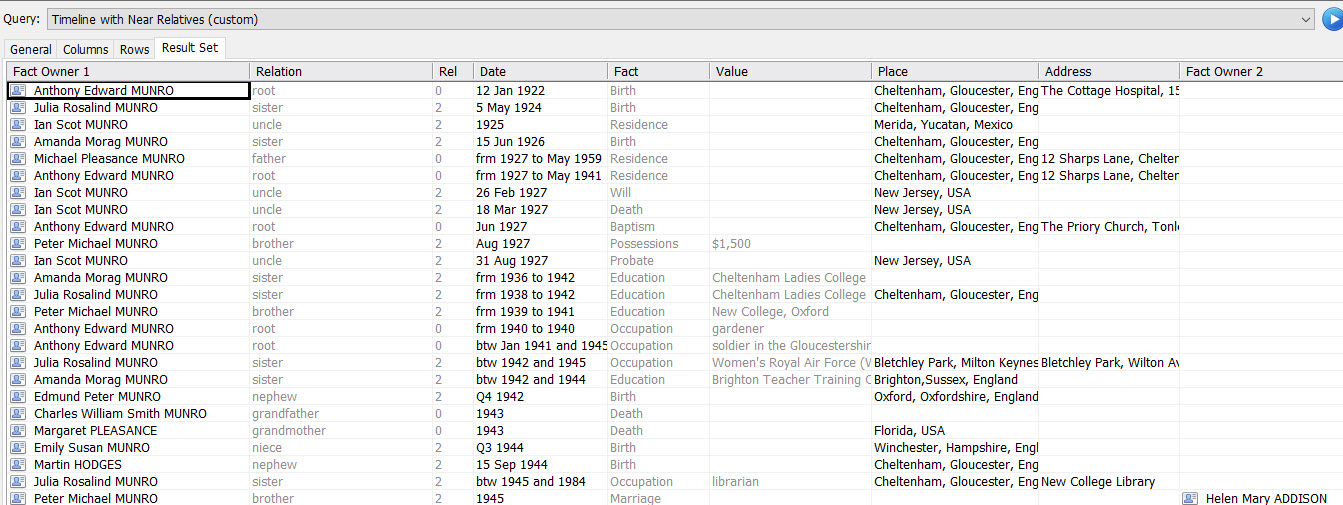The image size is (1343, 505).
Task: Click person icon beside Edmund Peter MUNRO
Action: 18,396
